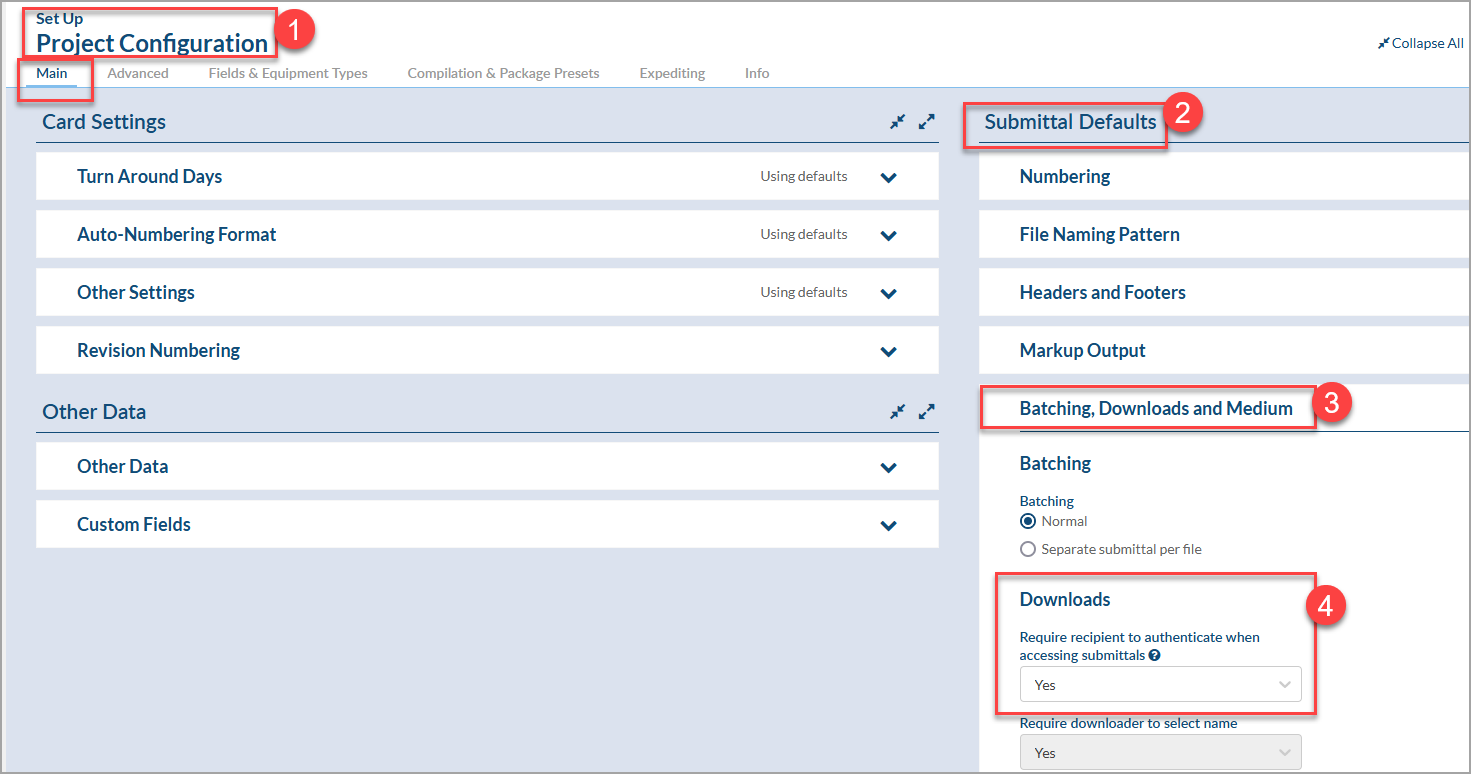The image size is (1471, 774).
Task: Expand the Auto-Numbering Format chevron
Action: [888, 235]
